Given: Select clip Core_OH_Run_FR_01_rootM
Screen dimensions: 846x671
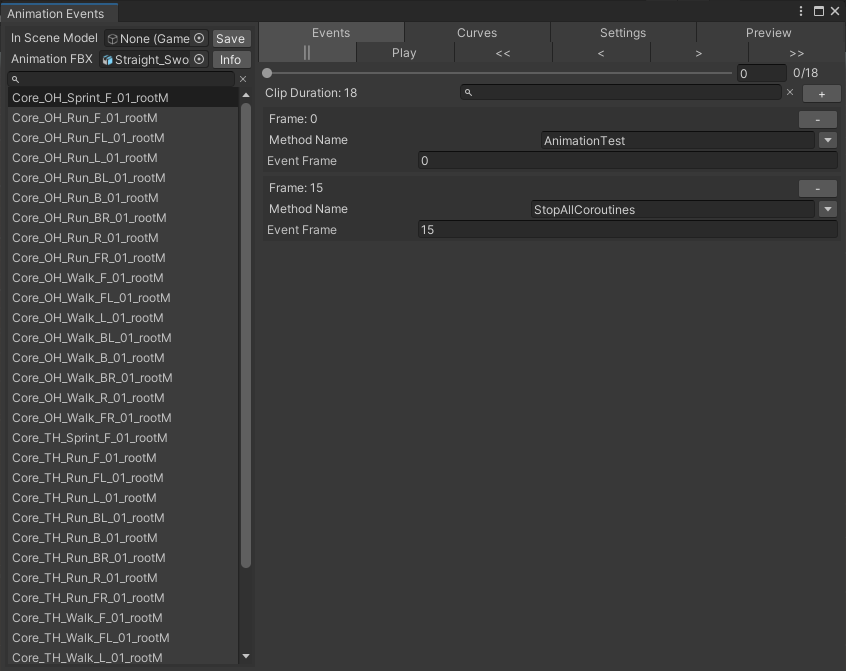Looking at the screenshot, I should [123, 257].
